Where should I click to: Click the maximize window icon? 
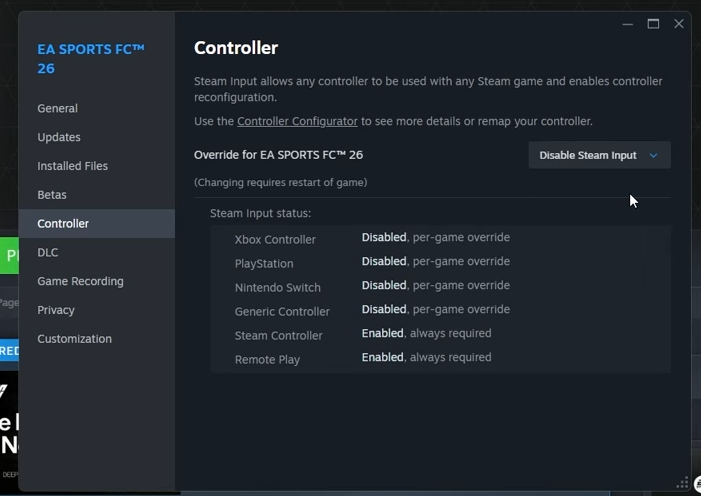653,24
